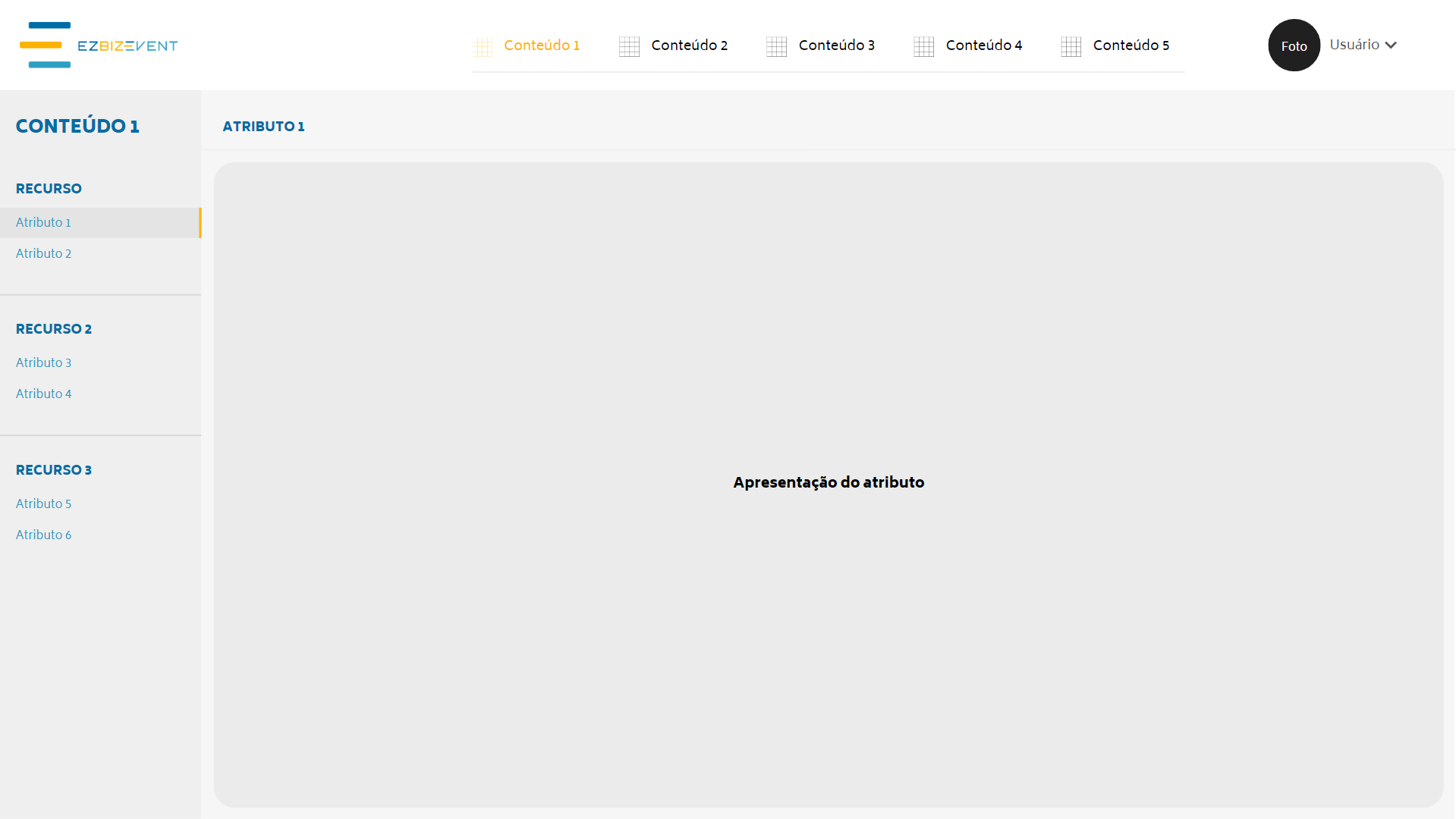Click the RECURSO 3 section heading

pos(54,470)
